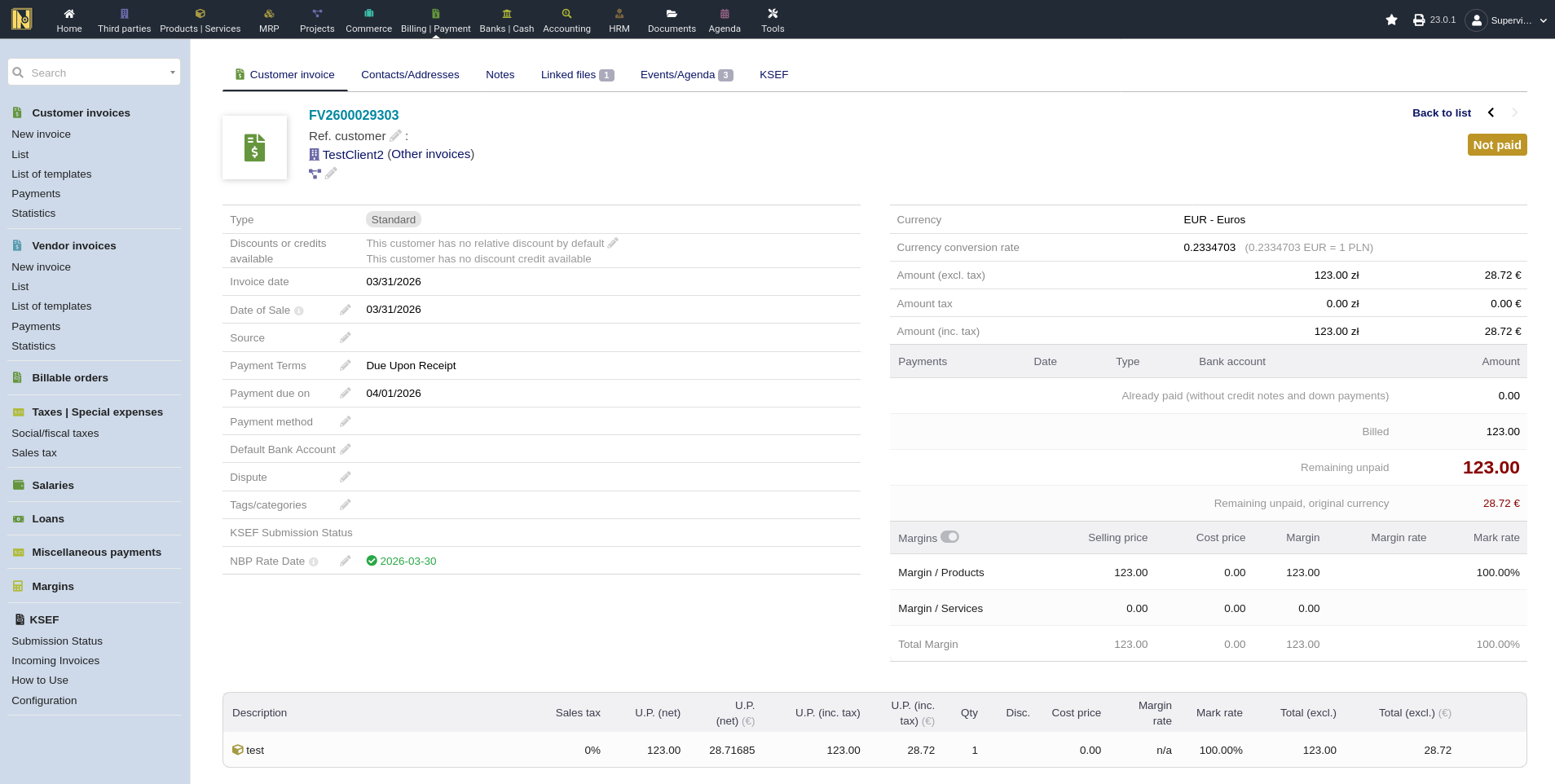Image resolution: width=1555 pixels, height=784 pixels.
Task: Click pencil to edit NBP Rate Date
Action: [x=346, y=561]
